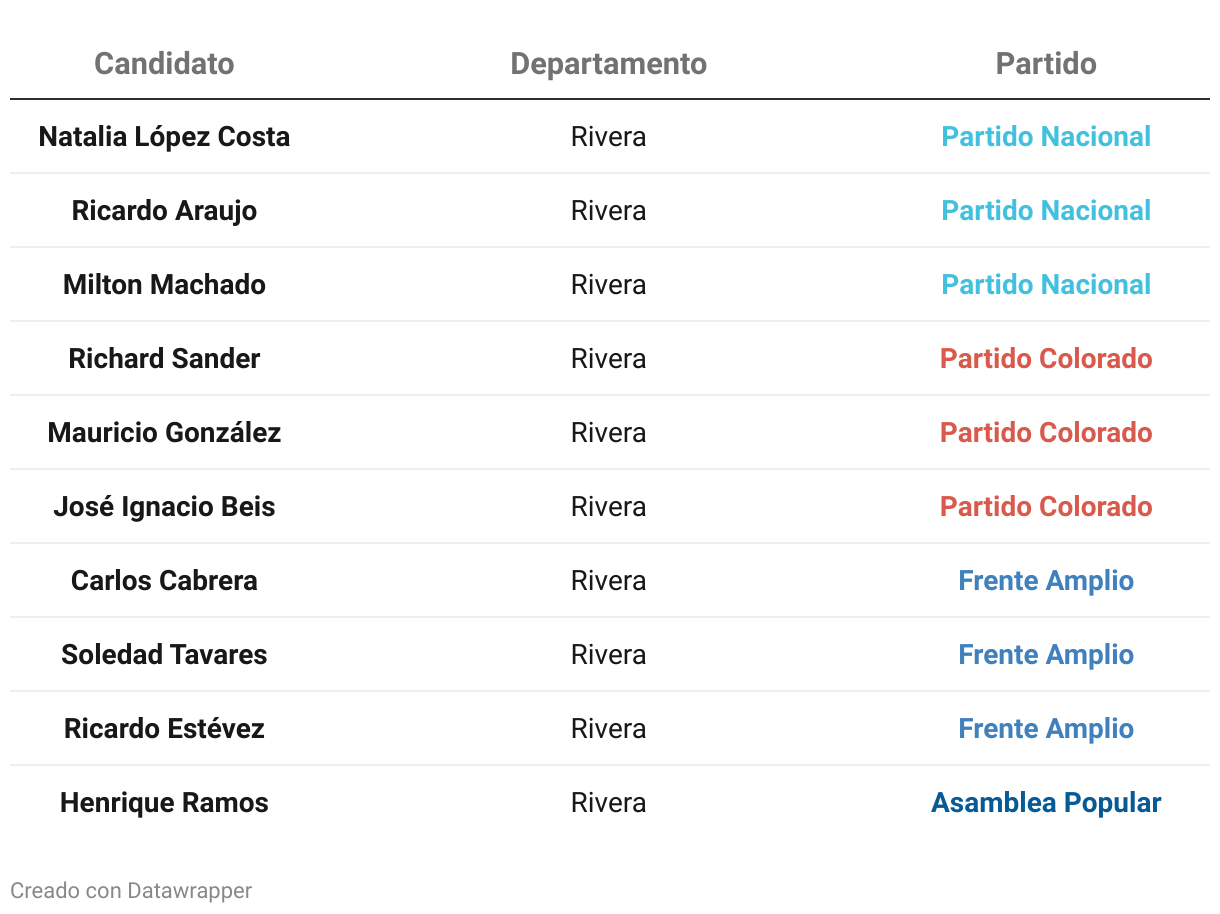Click the Partido column header
The image size is (1220, 914).
click(1046, 64)
